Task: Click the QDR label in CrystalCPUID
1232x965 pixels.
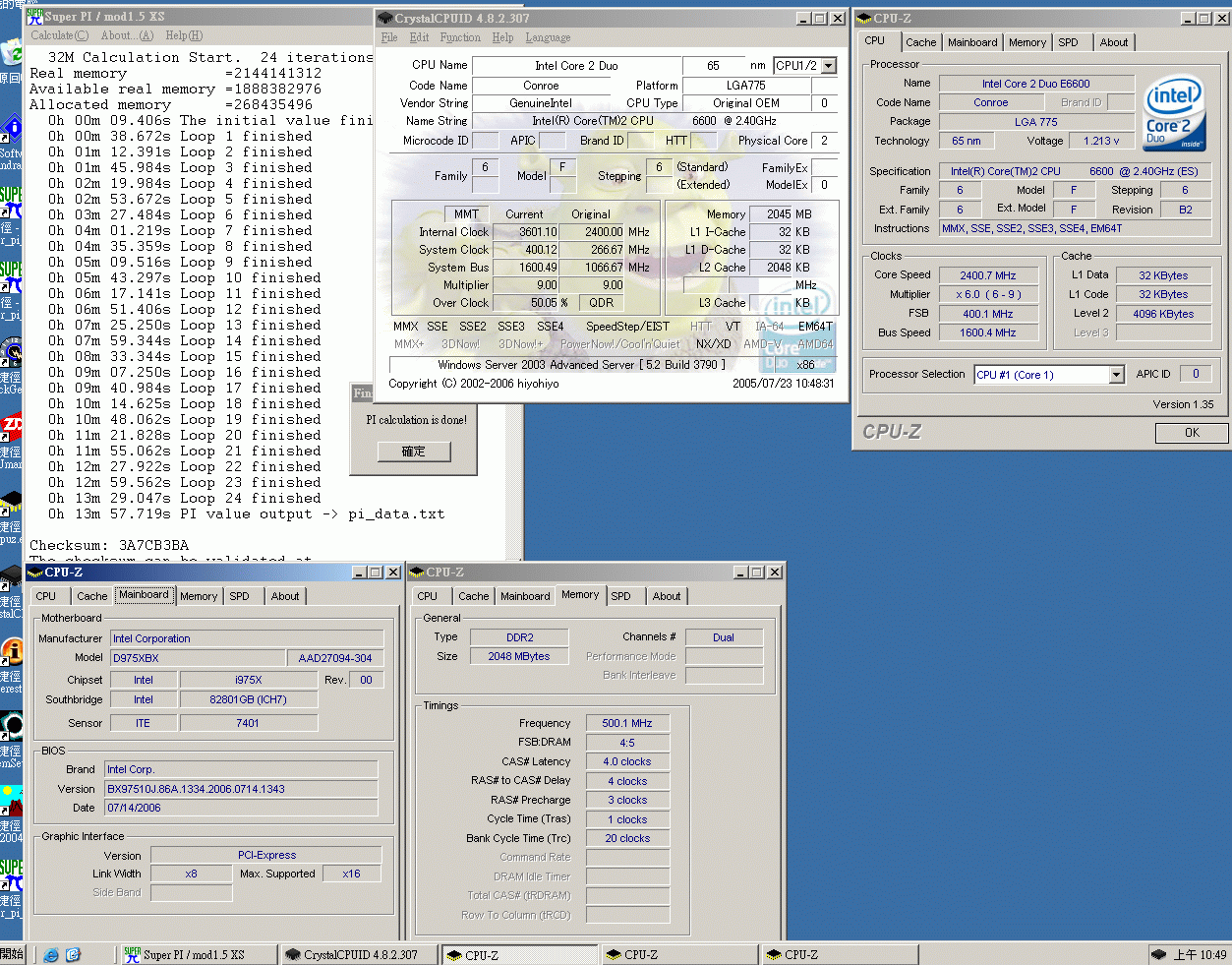Action: 602,303
